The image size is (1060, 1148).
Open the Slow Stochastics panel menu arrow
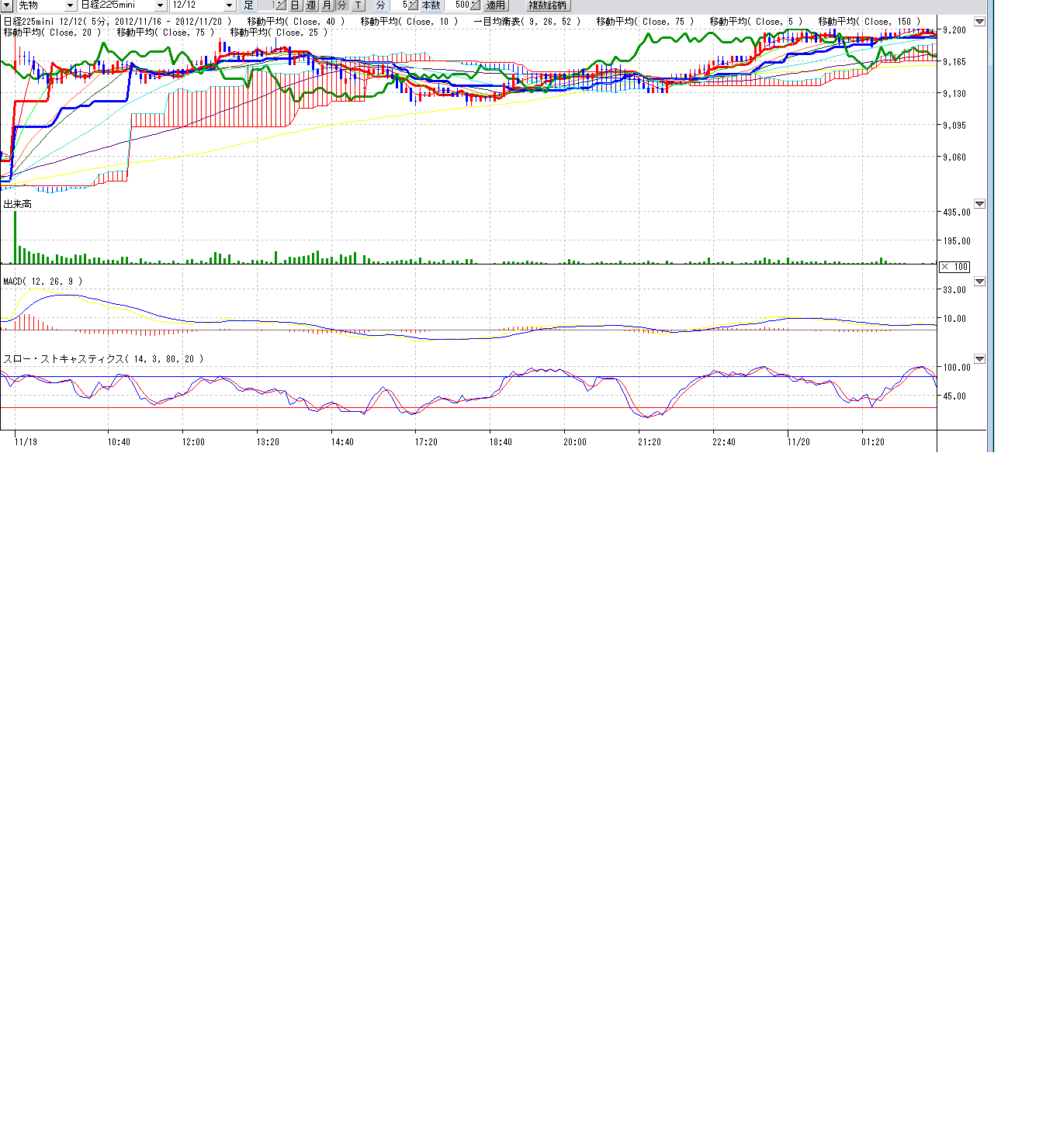(979, 359)
